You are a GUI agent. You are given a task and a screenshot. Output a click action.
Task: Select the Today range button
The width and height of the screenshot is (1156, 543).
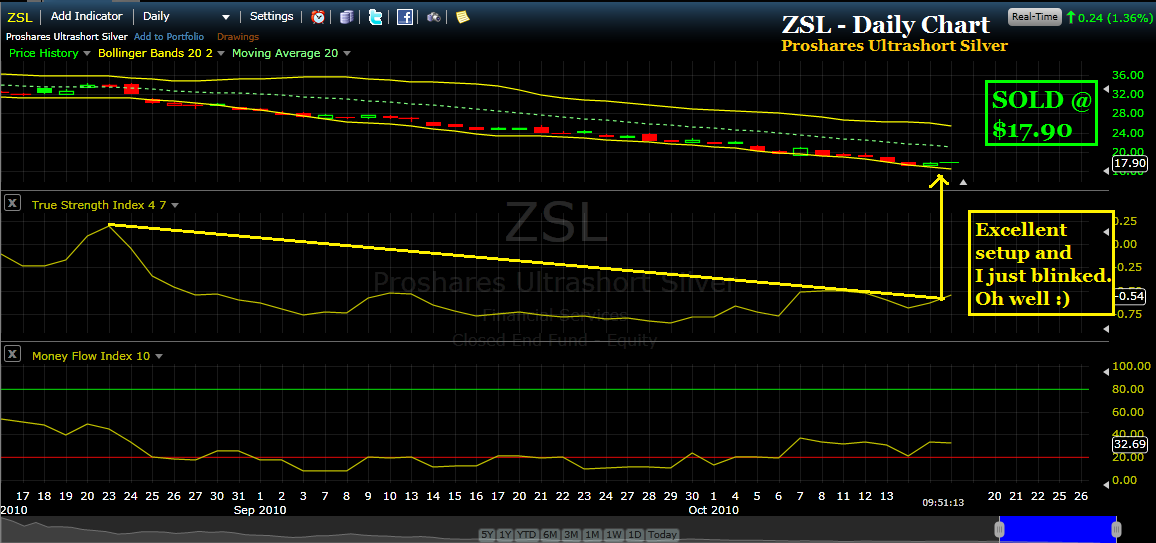coord(664,534)
